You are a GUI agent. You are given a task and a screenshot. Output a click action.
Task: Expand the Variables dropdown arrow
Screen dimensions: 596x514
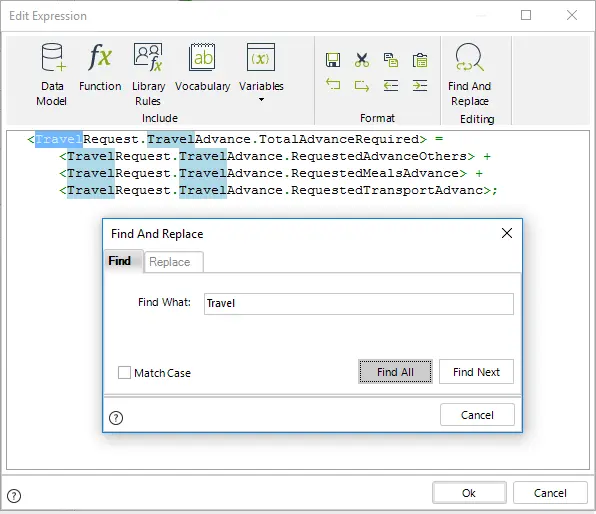click(261, 100)
